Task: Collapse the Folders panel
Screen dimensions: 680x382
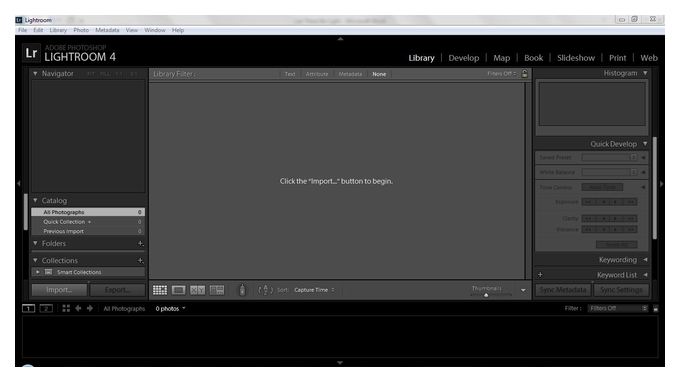Action: point(35,243)
